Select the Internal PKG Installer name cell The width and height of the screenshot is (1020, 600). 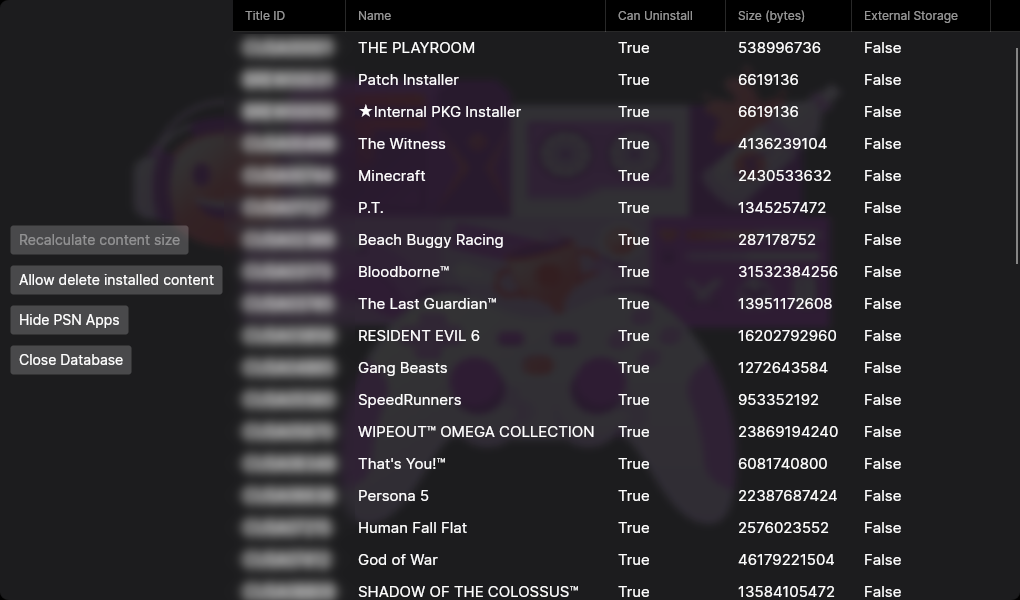tap(440, 111)
